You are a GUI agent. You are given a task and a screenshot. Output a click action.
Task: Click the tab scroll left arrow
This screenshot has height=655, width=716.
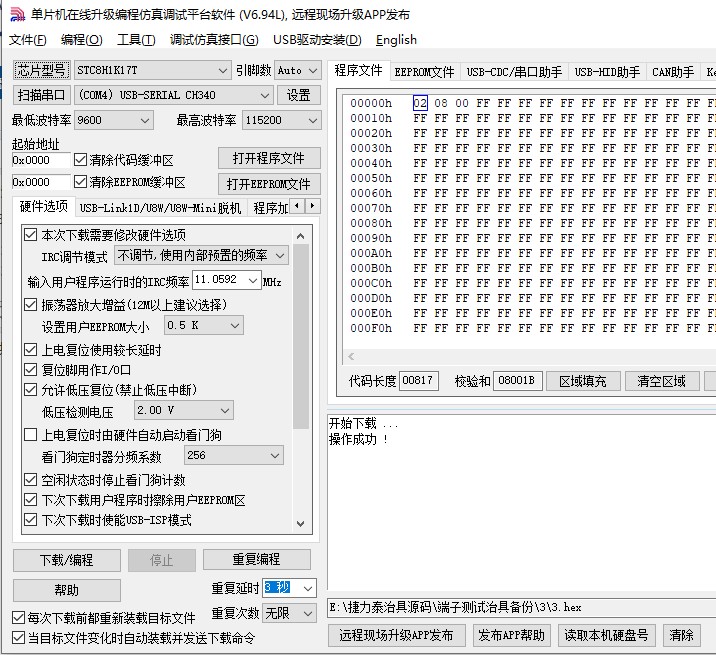[297, 206]
